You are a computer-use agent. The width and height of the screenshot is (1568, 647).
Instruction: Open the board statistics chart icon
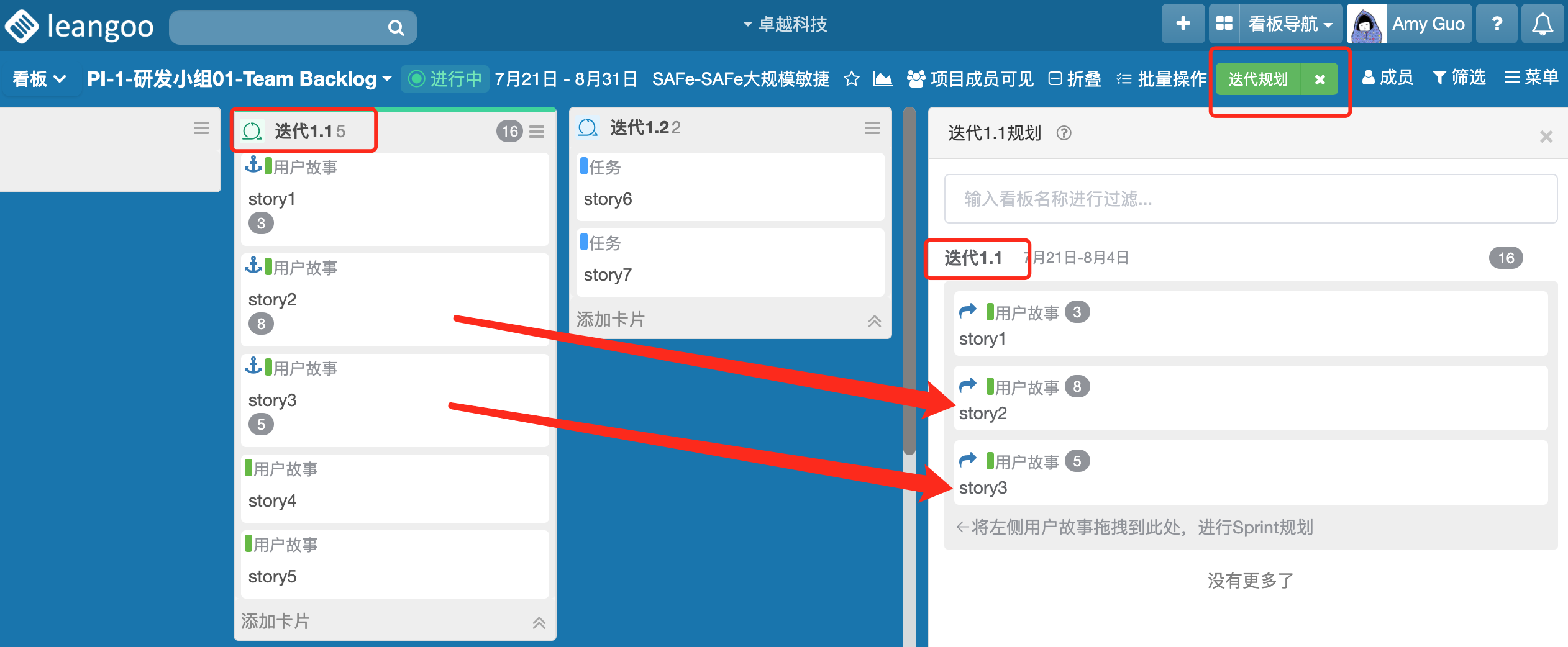click(883, 79)
